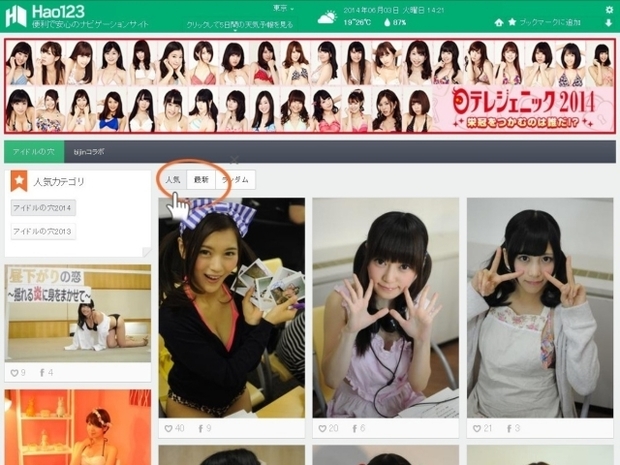Click the Hao123 logo icon
This screenshot has width=620, height=465.
15,15
